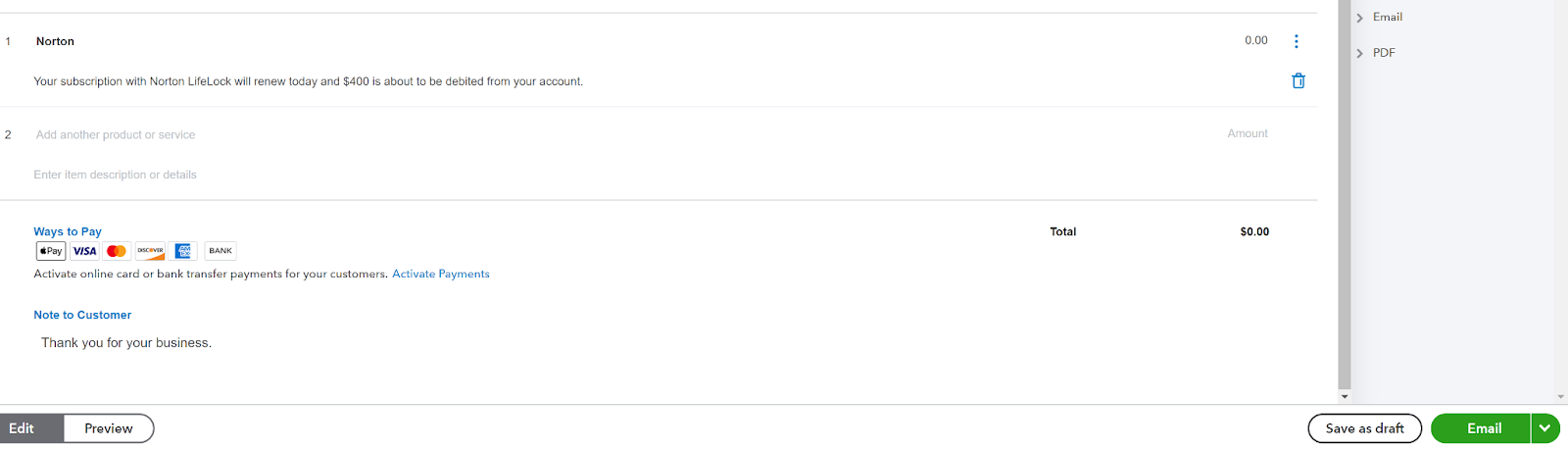Click the scroll-down arrow of form scrollbar
Image resolution: width=1568 pixels, height=450 pixels.
click(1345, 397)
